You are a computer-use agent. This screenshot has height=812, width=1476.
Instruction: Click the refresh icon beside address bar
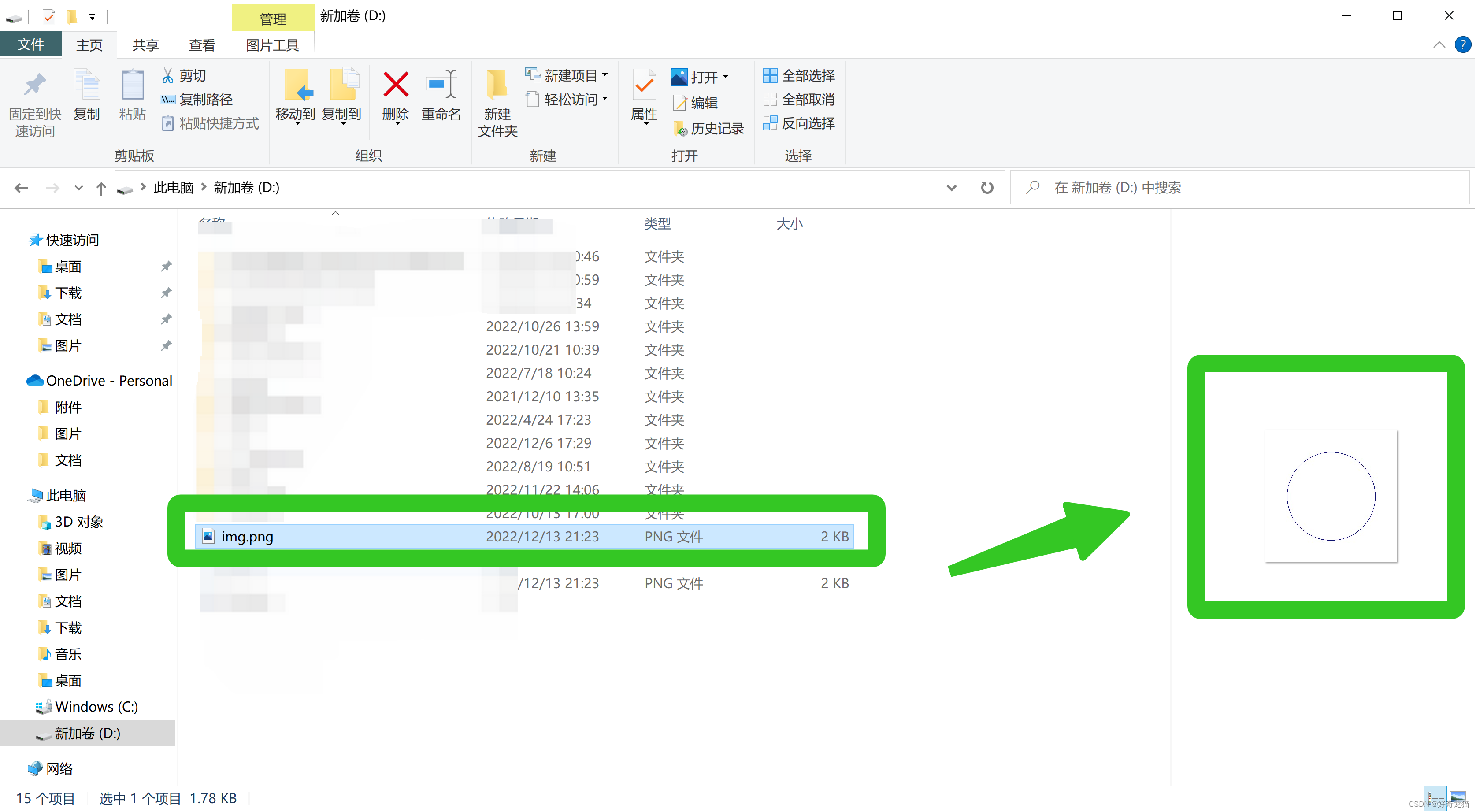click(x=986, y=187)
